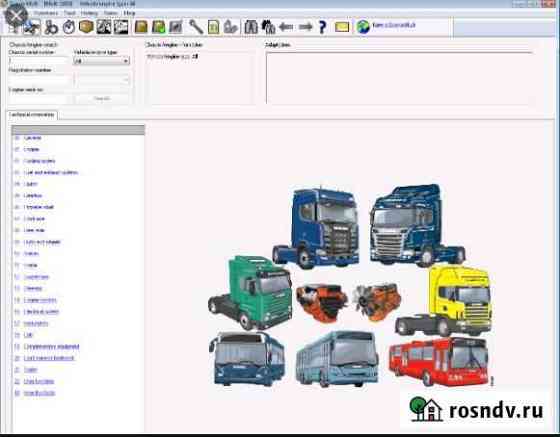Click the chassis serial number field

click(38, 60)
